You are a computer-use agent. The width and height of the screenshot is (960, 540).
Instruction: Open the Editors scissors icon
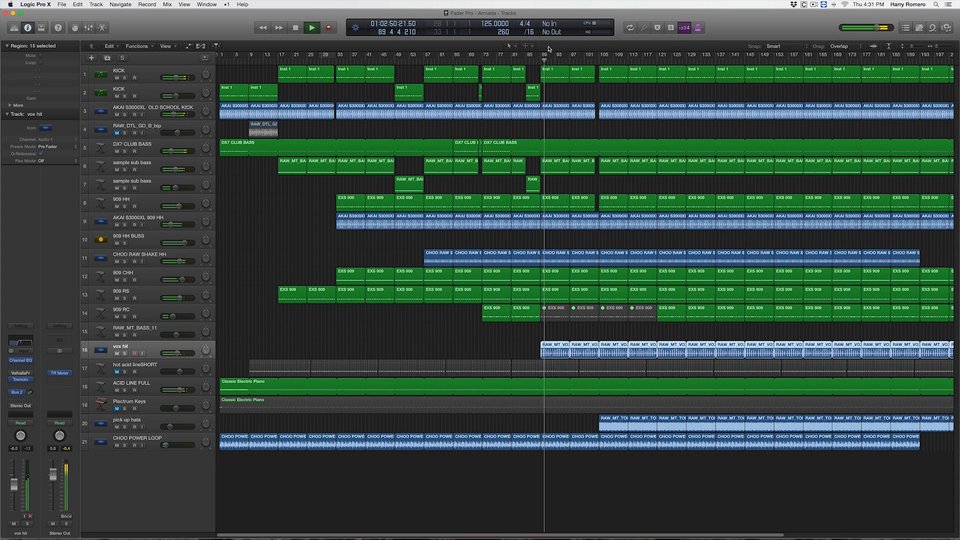coord(102,28)
